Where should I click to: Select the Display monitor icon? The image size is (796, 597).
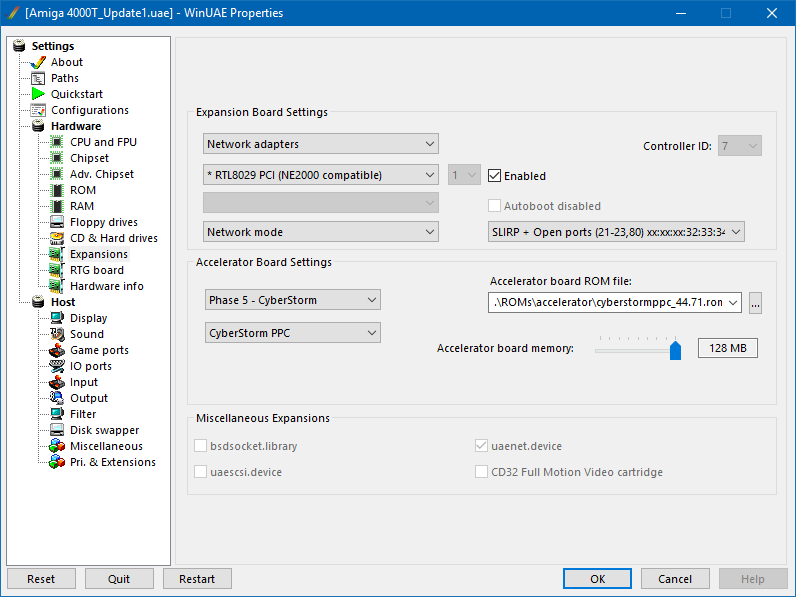(x=58, y=318)
